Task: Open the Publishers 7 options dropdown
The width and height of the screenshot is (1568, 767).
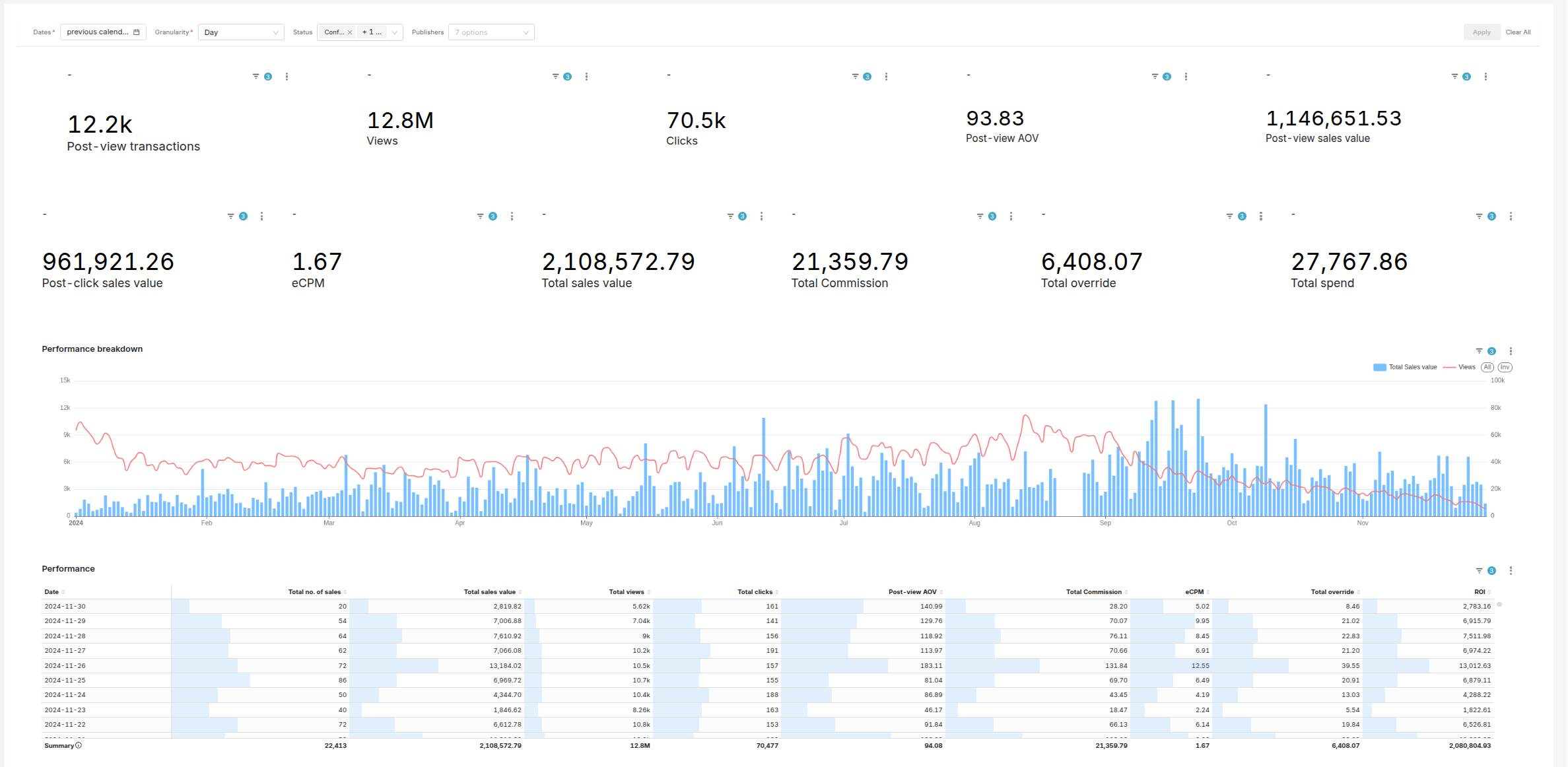Action: tap(491, 32)
